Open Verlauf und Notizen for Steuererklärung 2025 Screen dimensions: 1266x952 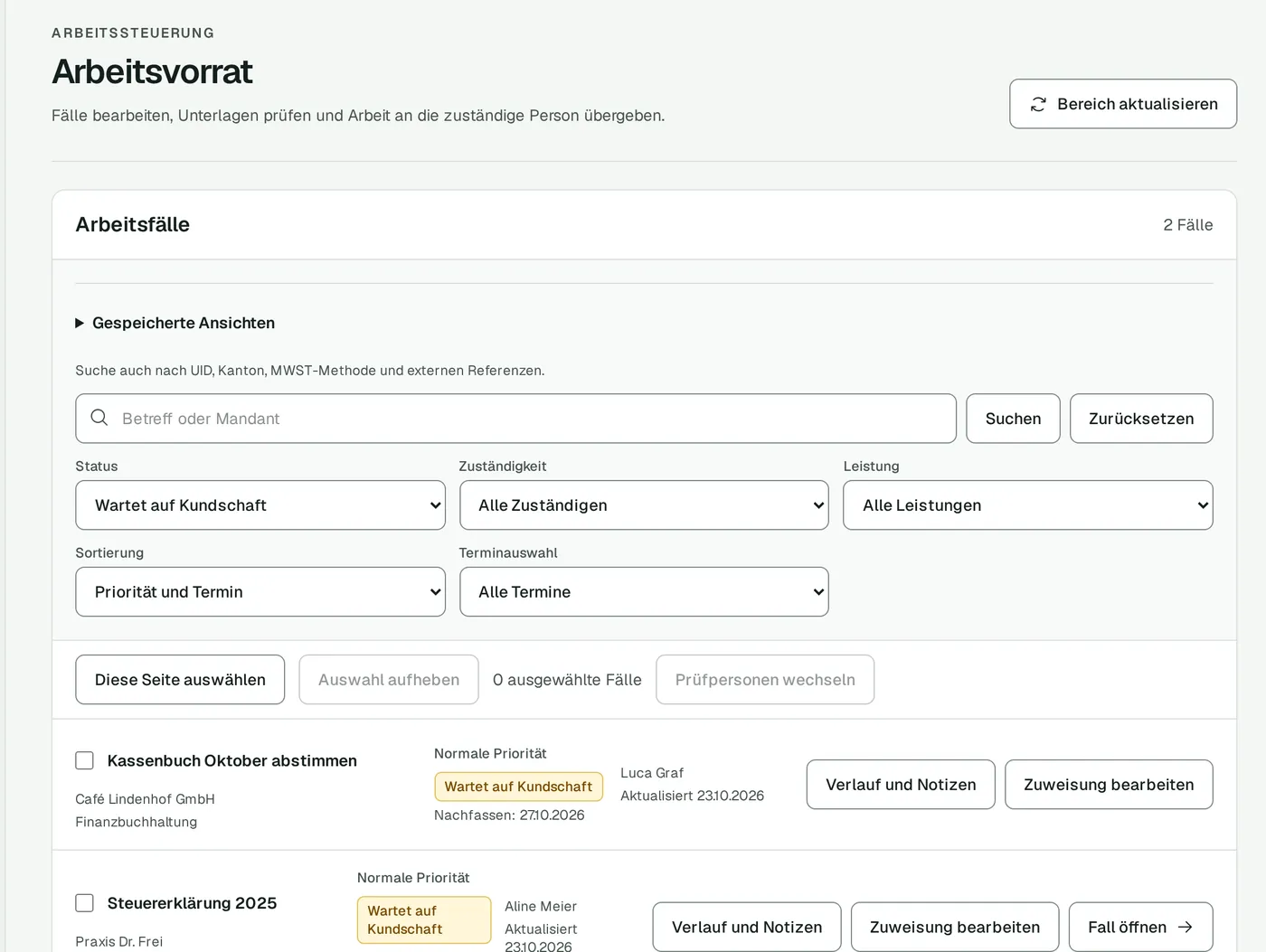click(x=747, y=927)
